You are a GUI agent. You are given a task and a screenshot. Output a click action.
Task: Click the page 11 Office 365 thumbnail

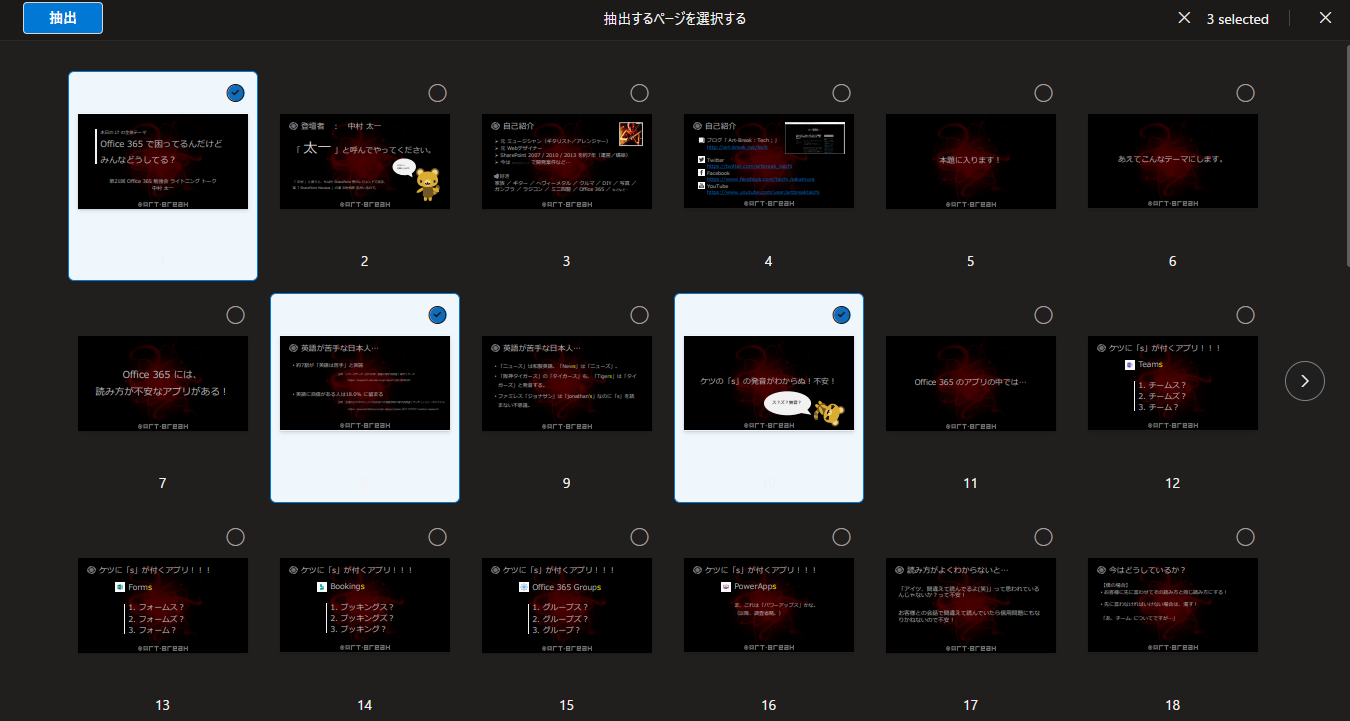click(x=970, y=383)
